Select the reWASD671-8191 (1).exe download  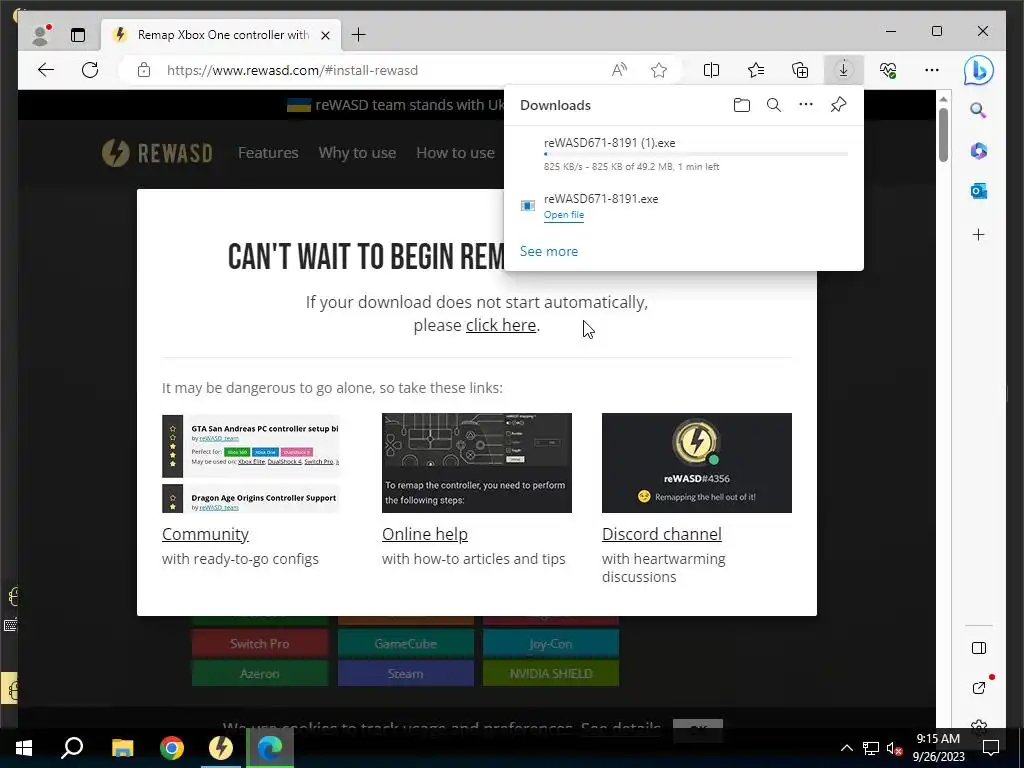[x=684, y=154]
